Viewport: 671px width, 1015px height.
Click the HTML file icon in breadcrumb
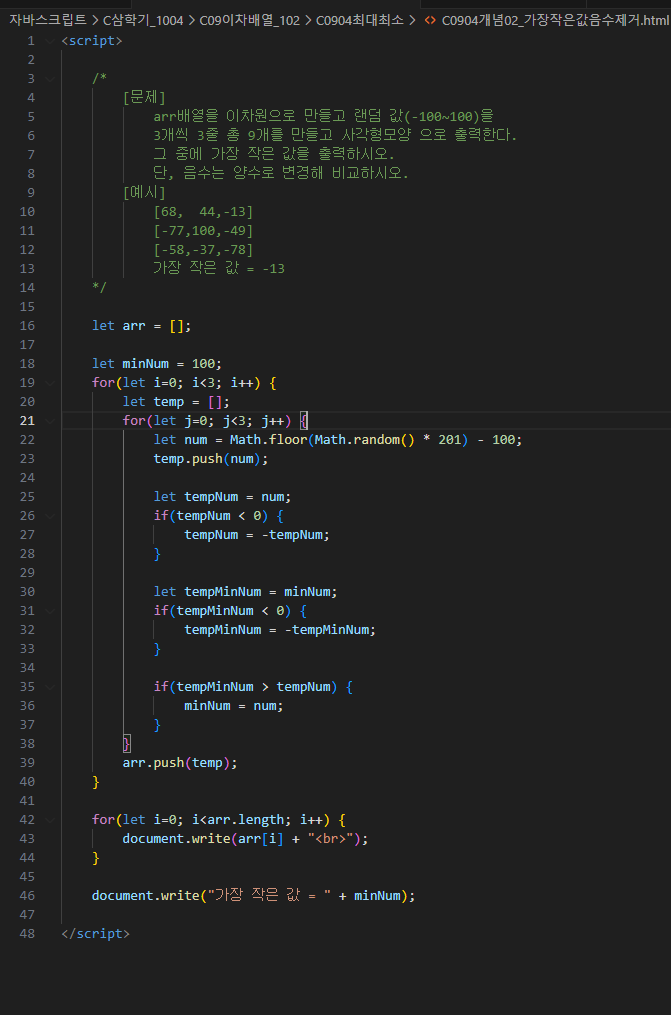click(430, 21)
